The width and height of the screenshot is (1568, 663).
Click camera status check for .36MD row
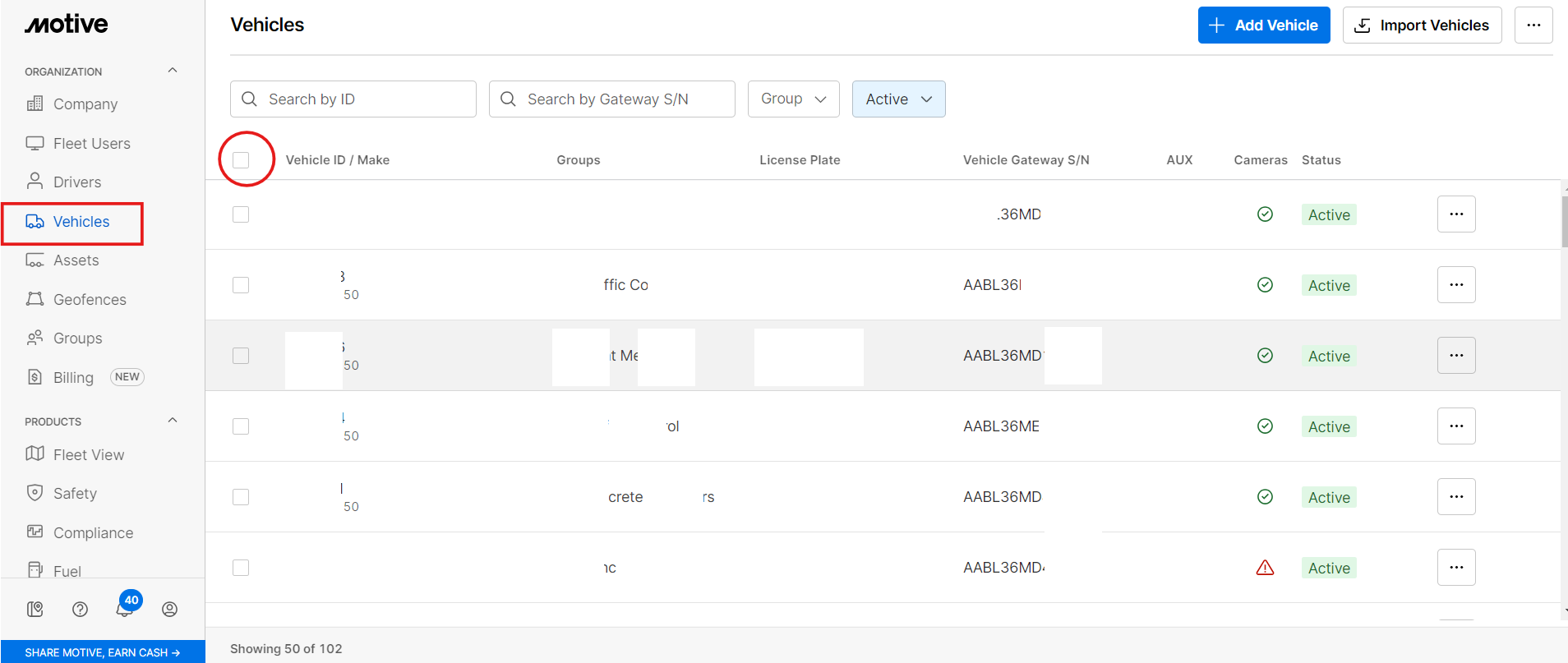[x=1265, y=214]
